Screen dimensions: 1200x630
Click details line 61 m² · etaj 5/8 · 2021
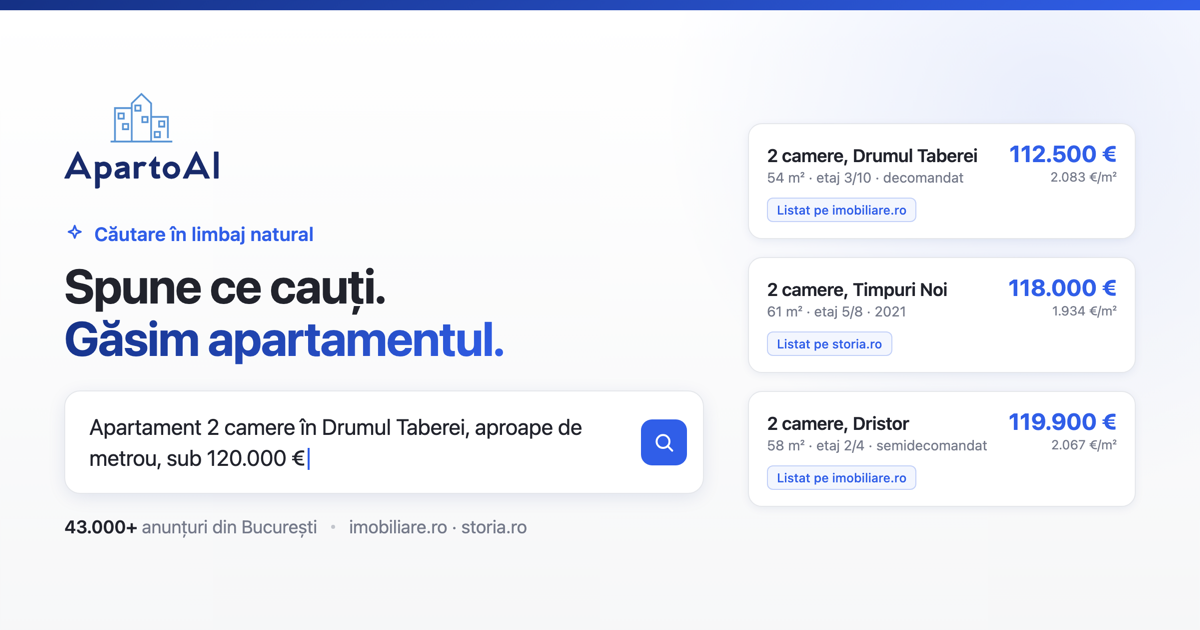(837, 312)
